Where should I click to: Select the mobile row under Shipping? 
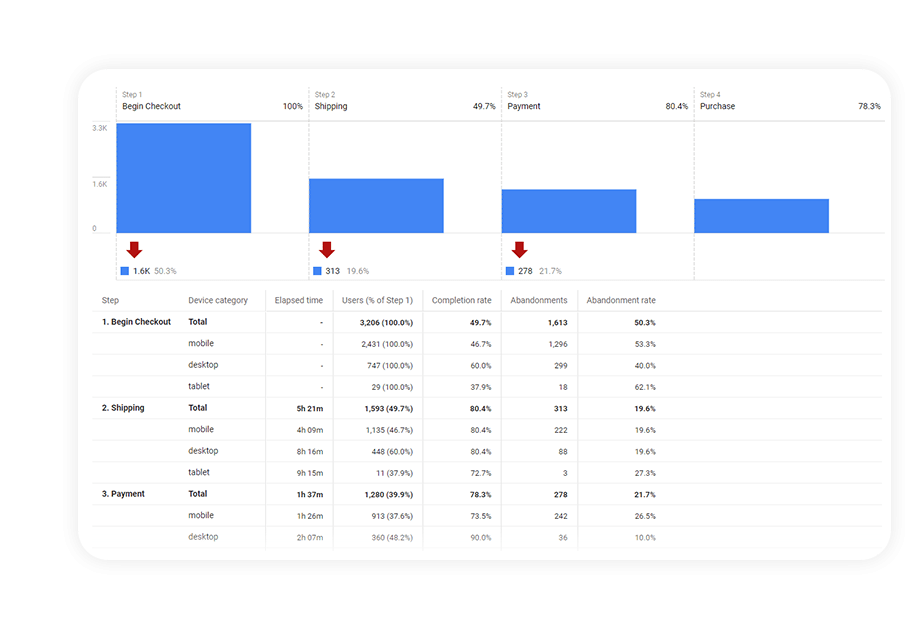201,429
